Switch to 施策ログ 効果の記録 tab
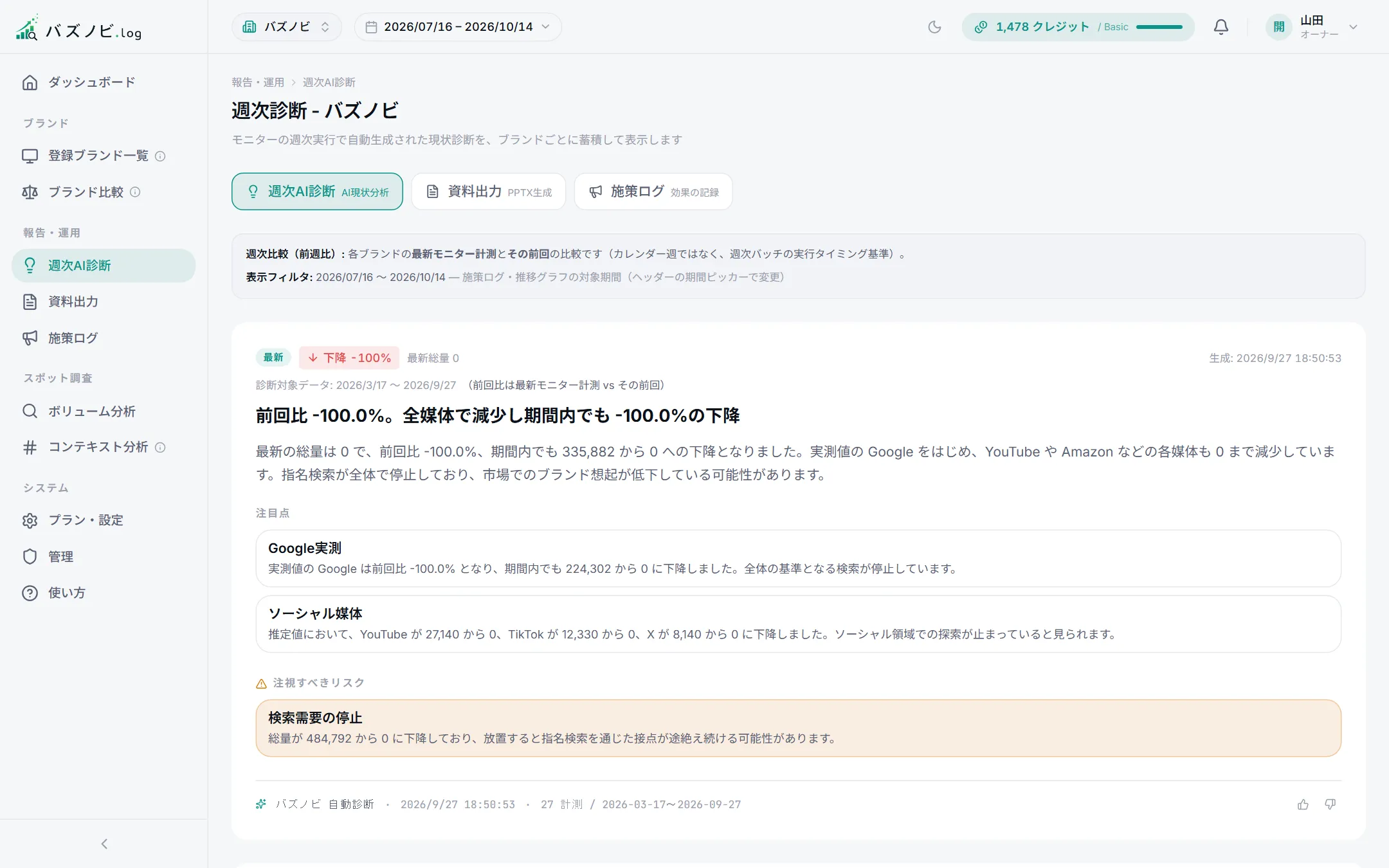Screen dimensions: 1389x868 coord(653,192)
